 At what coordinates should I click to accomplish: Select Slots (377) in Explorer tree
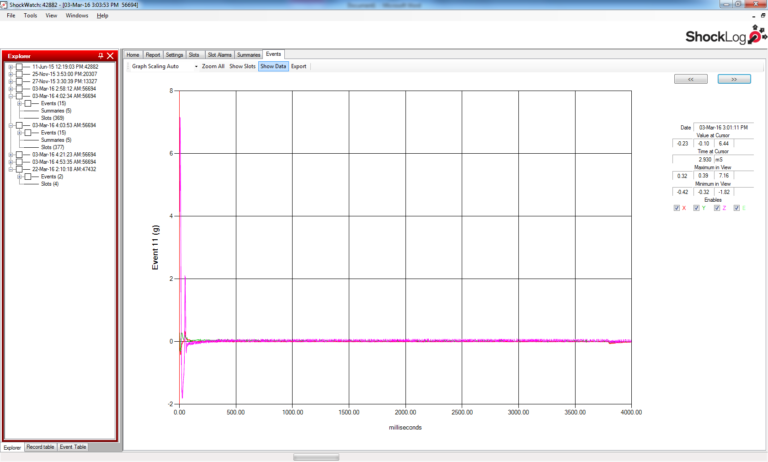click(x=52, y=147)
